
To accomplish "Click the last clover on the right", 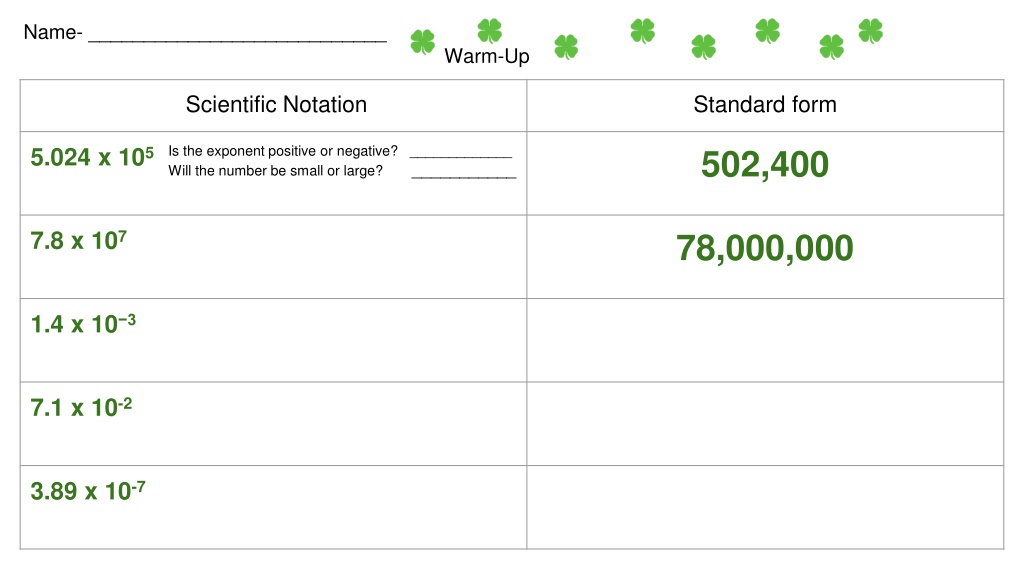I will (871, 31).
